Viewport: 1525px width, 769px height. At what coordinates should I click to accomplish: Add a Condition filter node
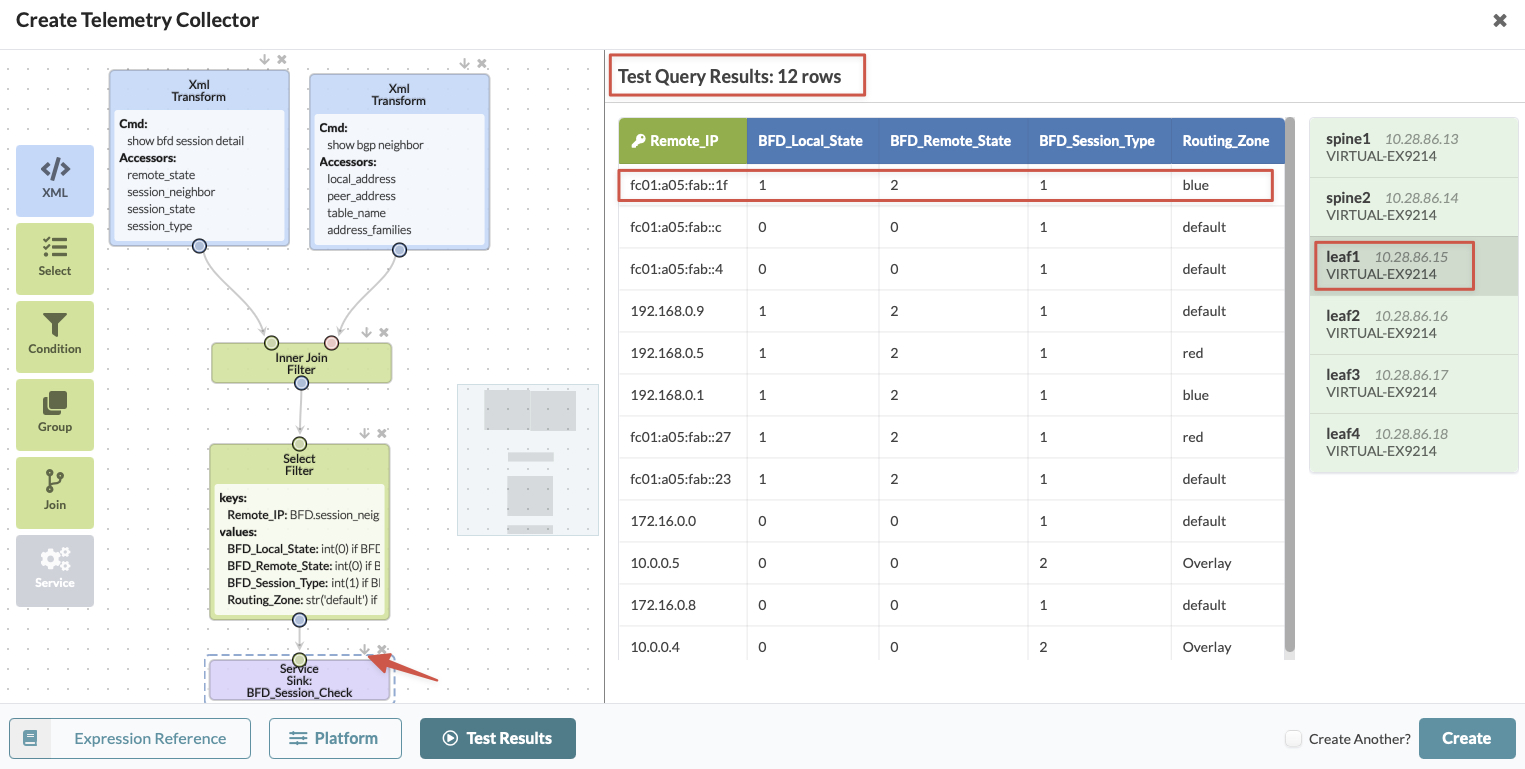tap(55, 337)
